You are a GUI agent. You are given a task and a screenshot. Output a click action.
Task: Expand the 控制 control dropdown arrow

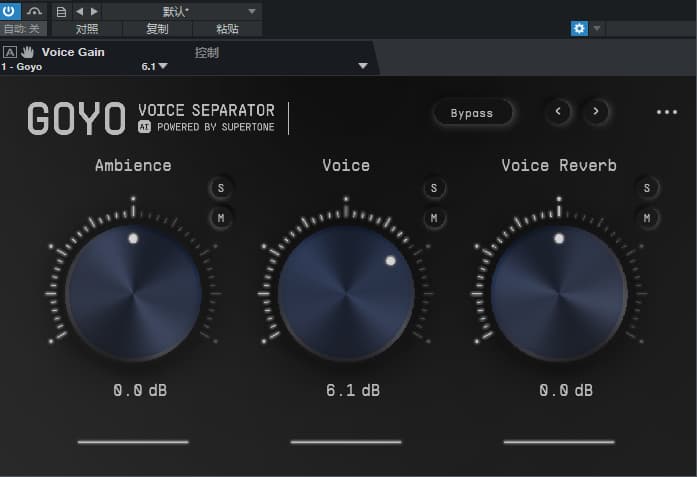tap(363, 66)
